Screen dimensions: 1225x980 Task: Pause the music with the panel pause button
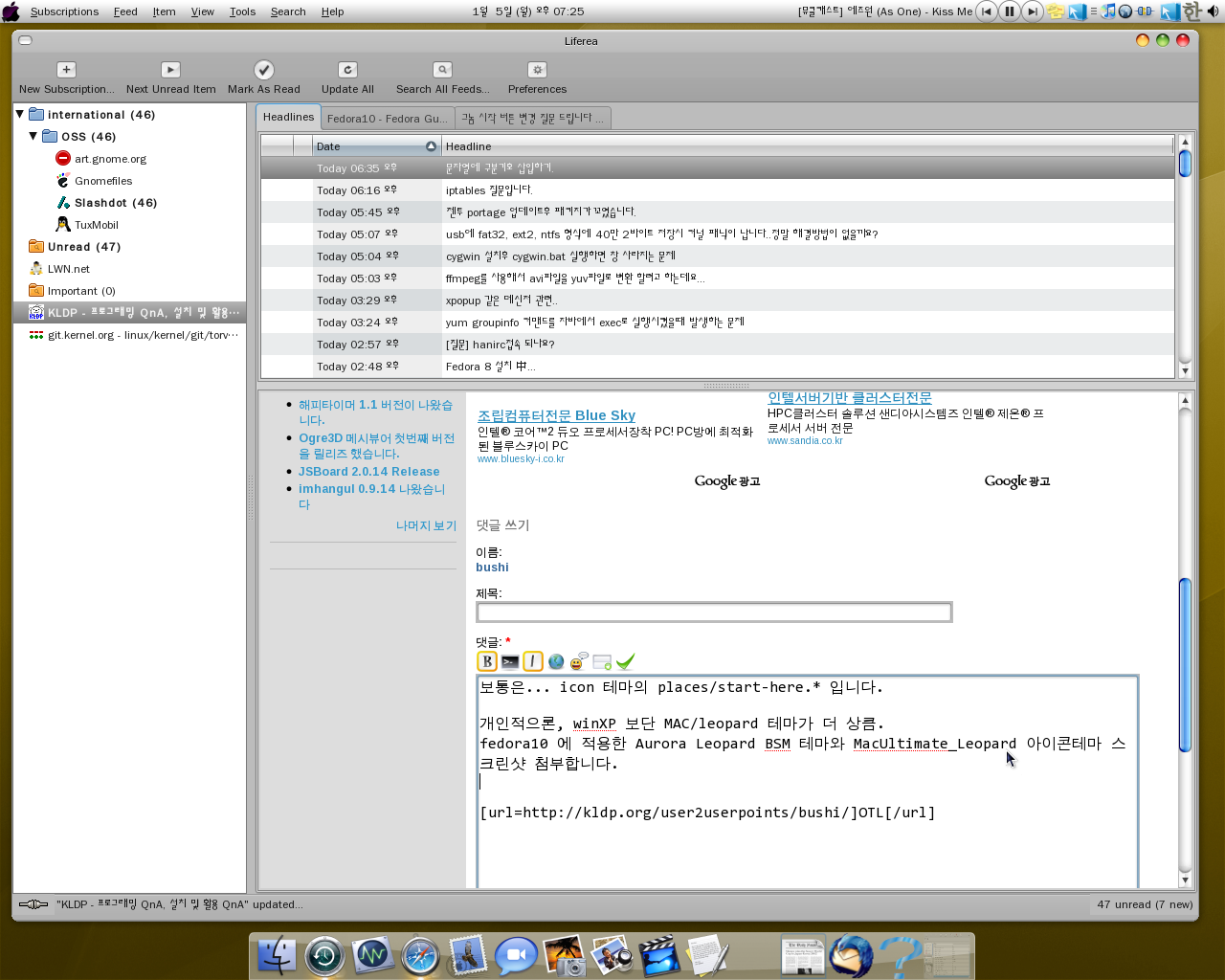[1009, 11]
